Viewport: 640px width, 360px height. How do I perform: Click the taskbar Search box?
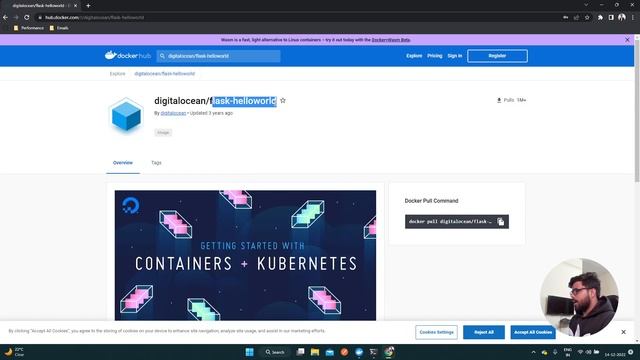[x=275, y=352]
